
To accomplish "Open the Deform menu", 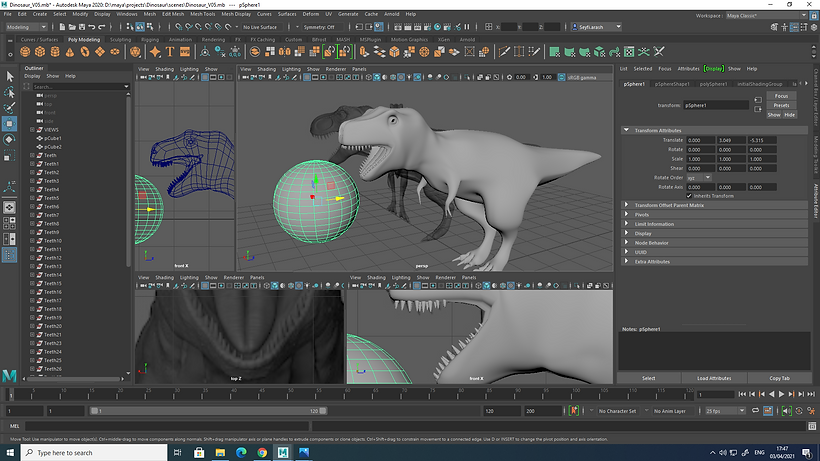I will coord(311,14).
